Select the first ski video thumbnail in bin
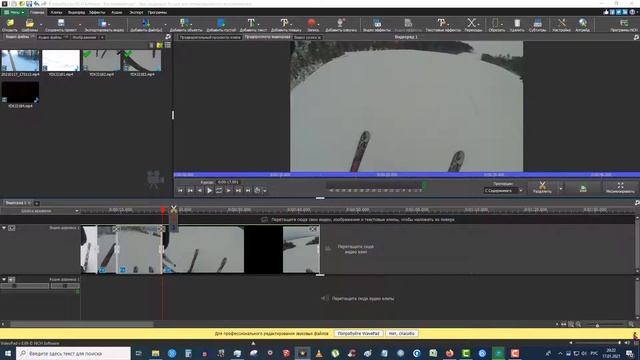The image size is (640, 360). (20, 60)
